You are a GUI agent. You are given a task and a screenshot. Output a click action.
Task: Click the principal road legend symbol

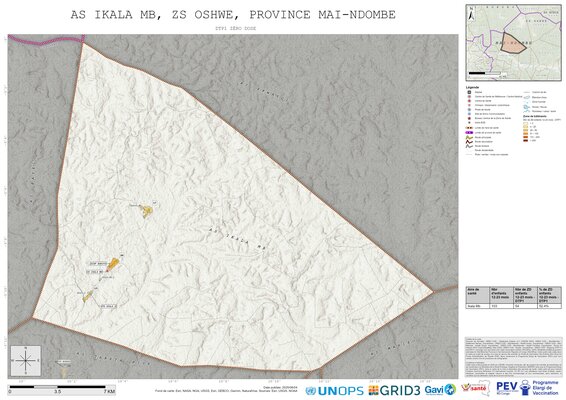pos(469,137)
